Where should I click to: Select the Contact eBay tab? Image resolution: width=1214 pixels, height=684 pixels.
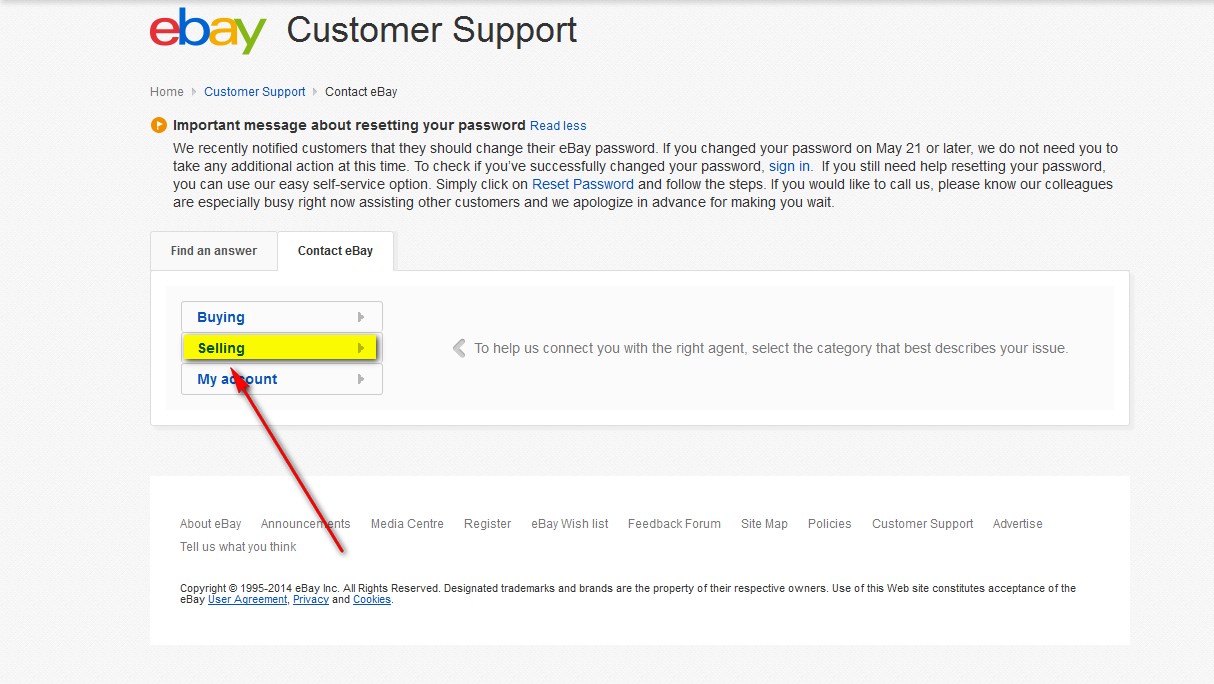(x=335, y=250)
